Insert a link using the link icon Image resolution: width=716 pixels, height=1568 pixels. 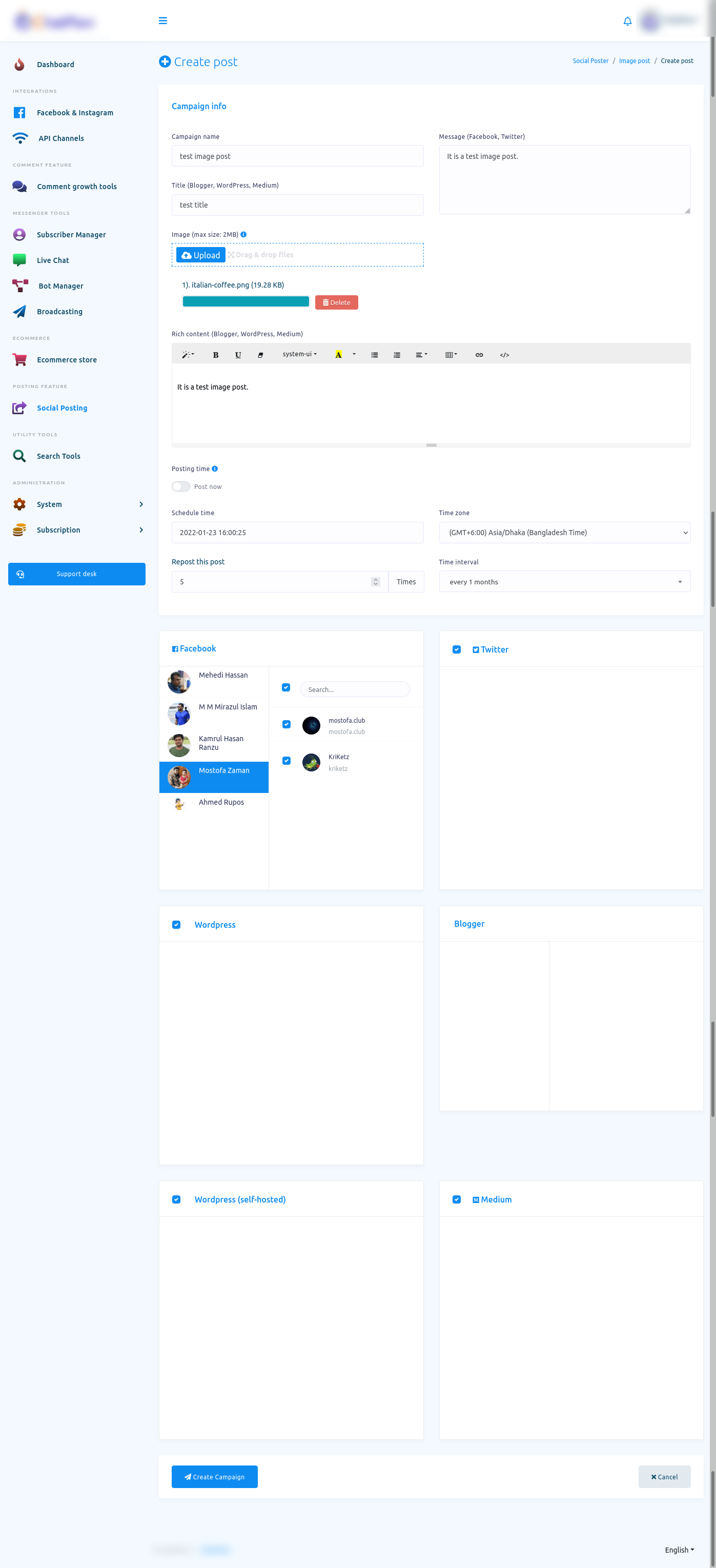coord(479,355)
